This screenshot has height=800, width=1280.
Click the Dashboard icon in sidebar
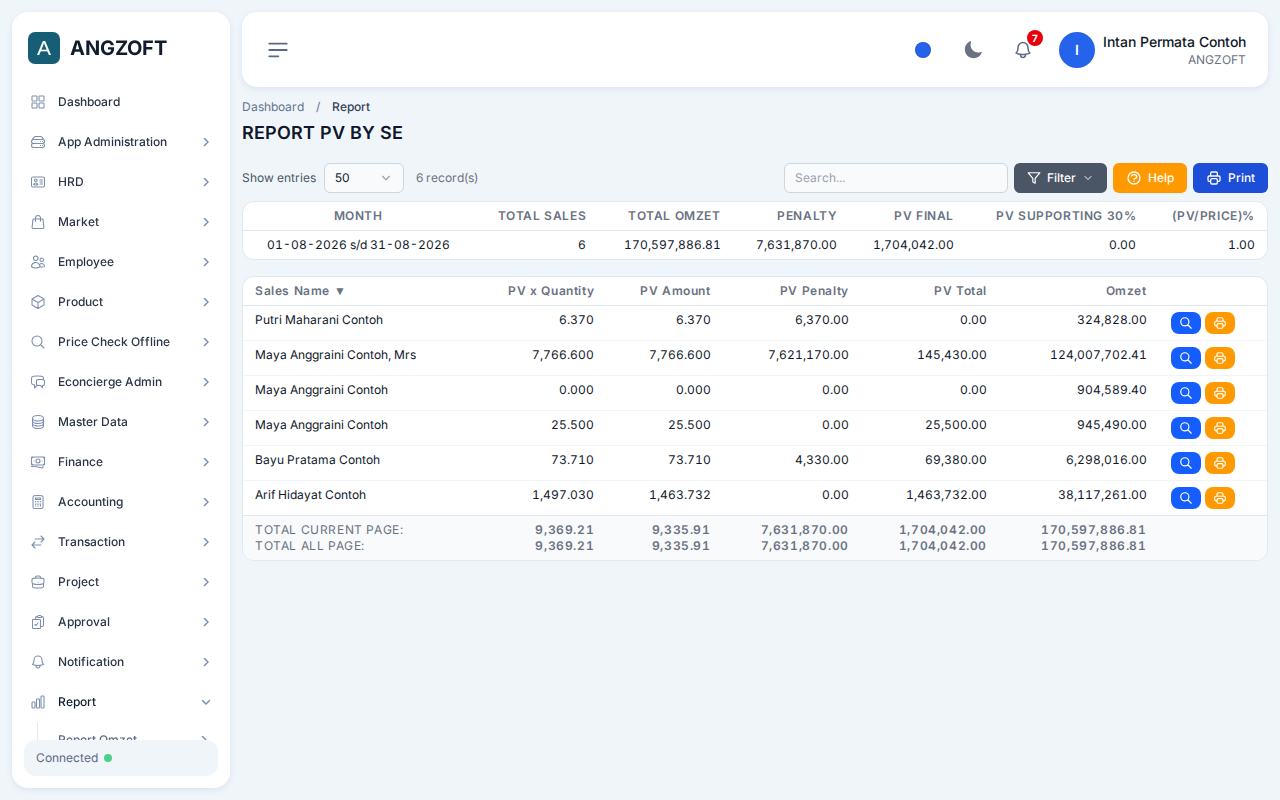coord(38,102)
